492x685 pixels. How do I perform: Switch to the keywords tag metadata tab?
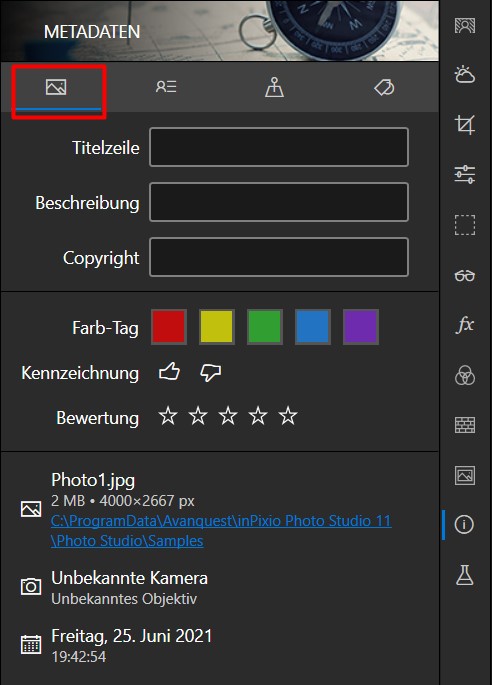point(384,87)
